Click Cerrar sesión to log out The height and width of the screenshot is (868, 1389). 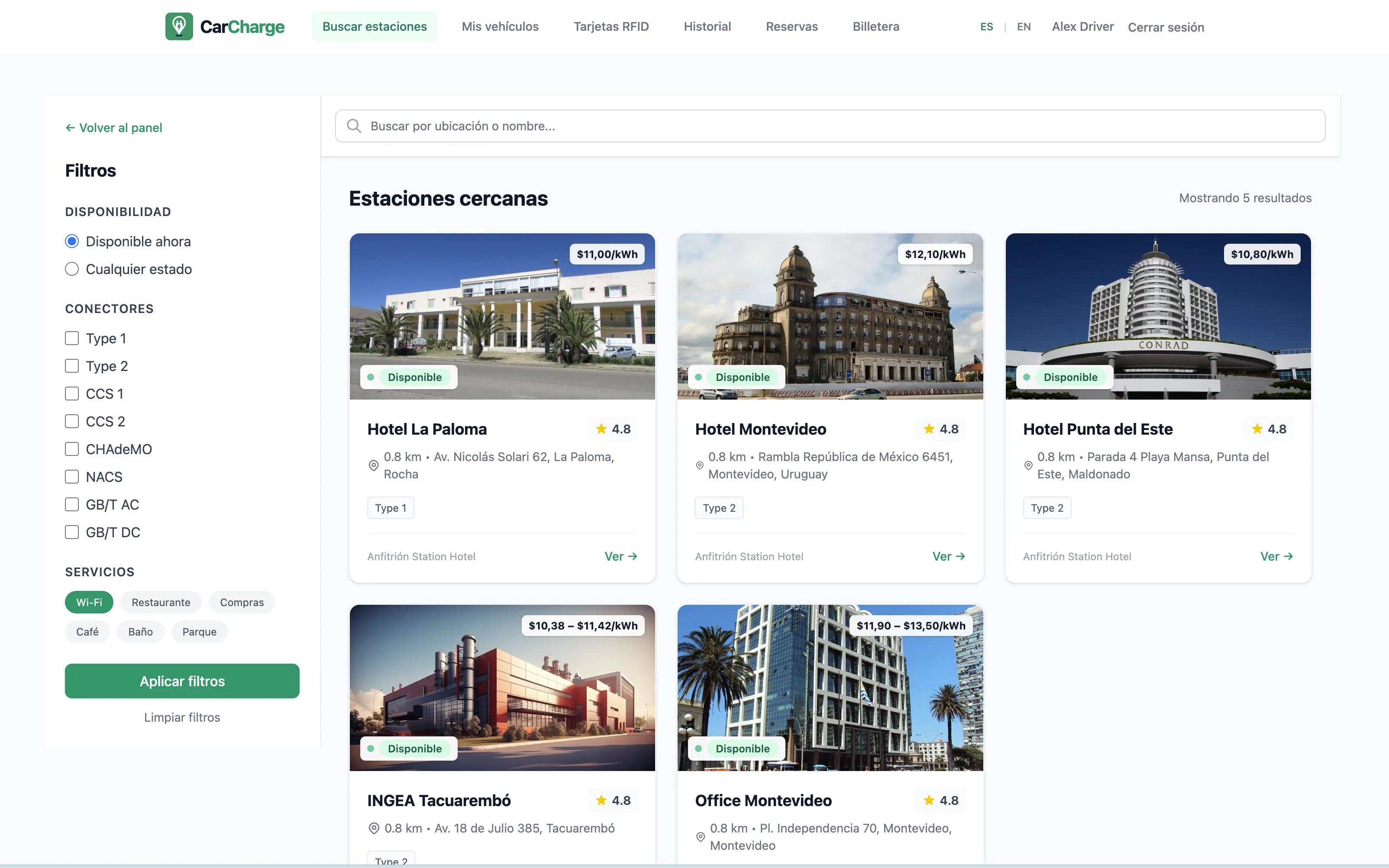[x=1166, y=27]
